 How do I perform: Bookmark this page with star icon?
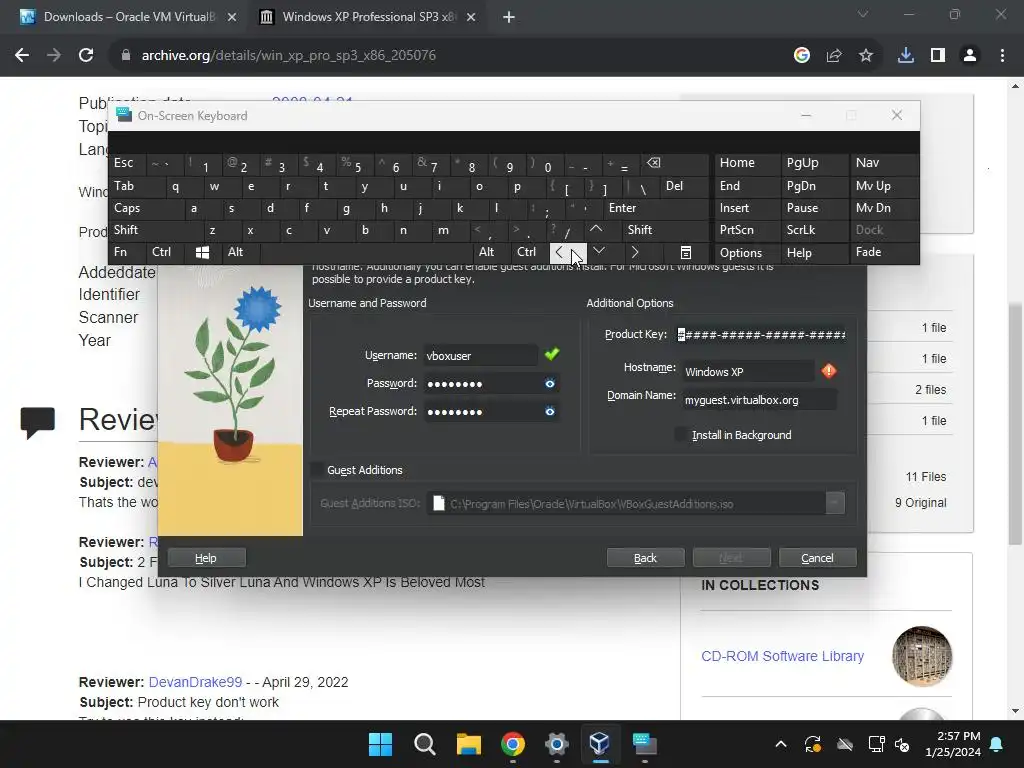pyautogui.click(x=866, y=56)
